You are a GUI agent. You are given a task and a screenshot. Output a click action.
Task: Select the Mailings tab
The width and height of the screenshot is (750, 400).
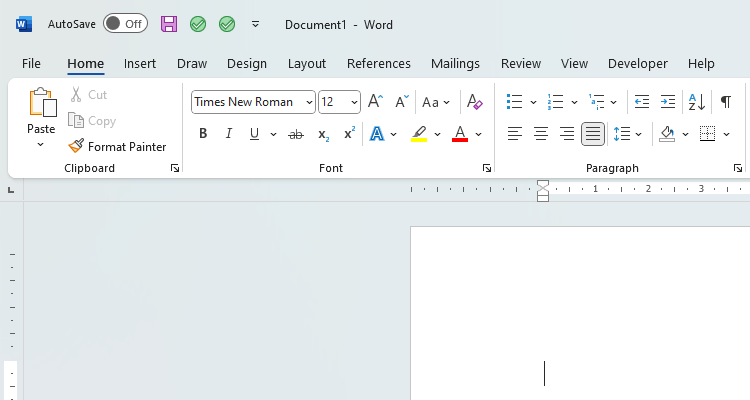[x=455, y=64]
